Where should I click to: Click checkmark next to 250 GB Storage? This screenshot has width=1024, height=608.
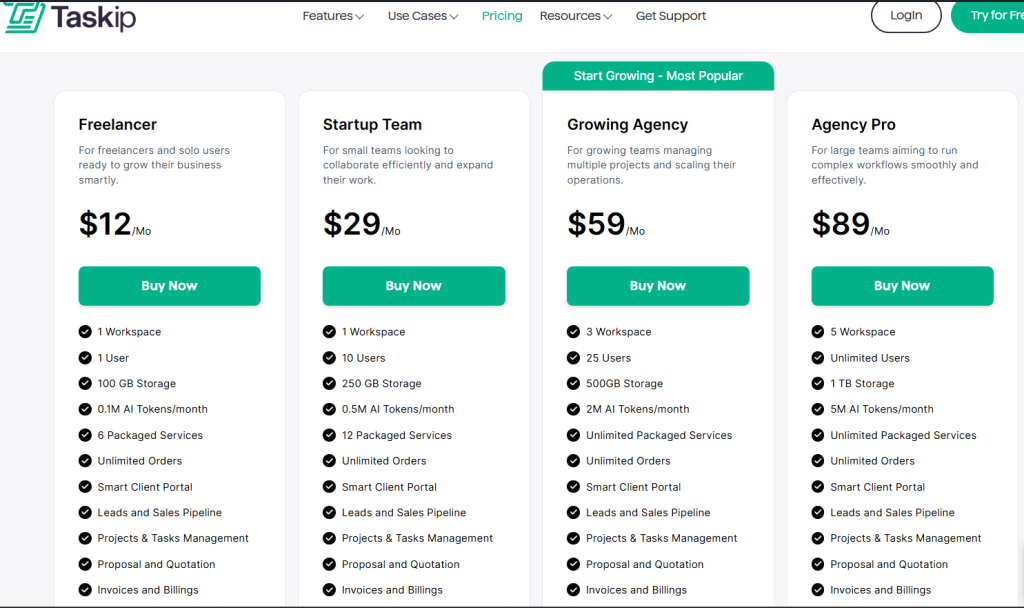[x=329, y=383]
